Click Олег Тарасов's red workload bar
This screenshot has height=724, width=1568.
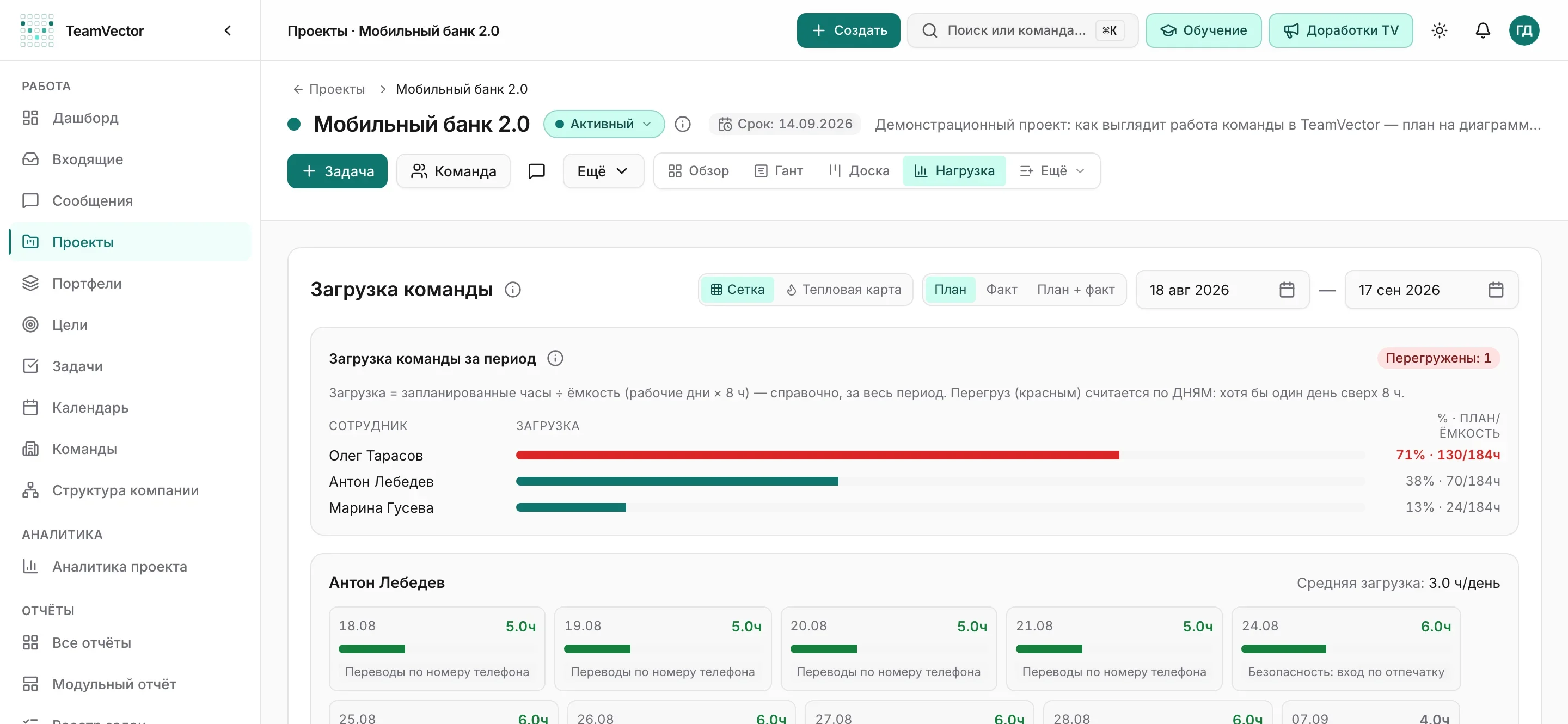[x=817, y=455]
